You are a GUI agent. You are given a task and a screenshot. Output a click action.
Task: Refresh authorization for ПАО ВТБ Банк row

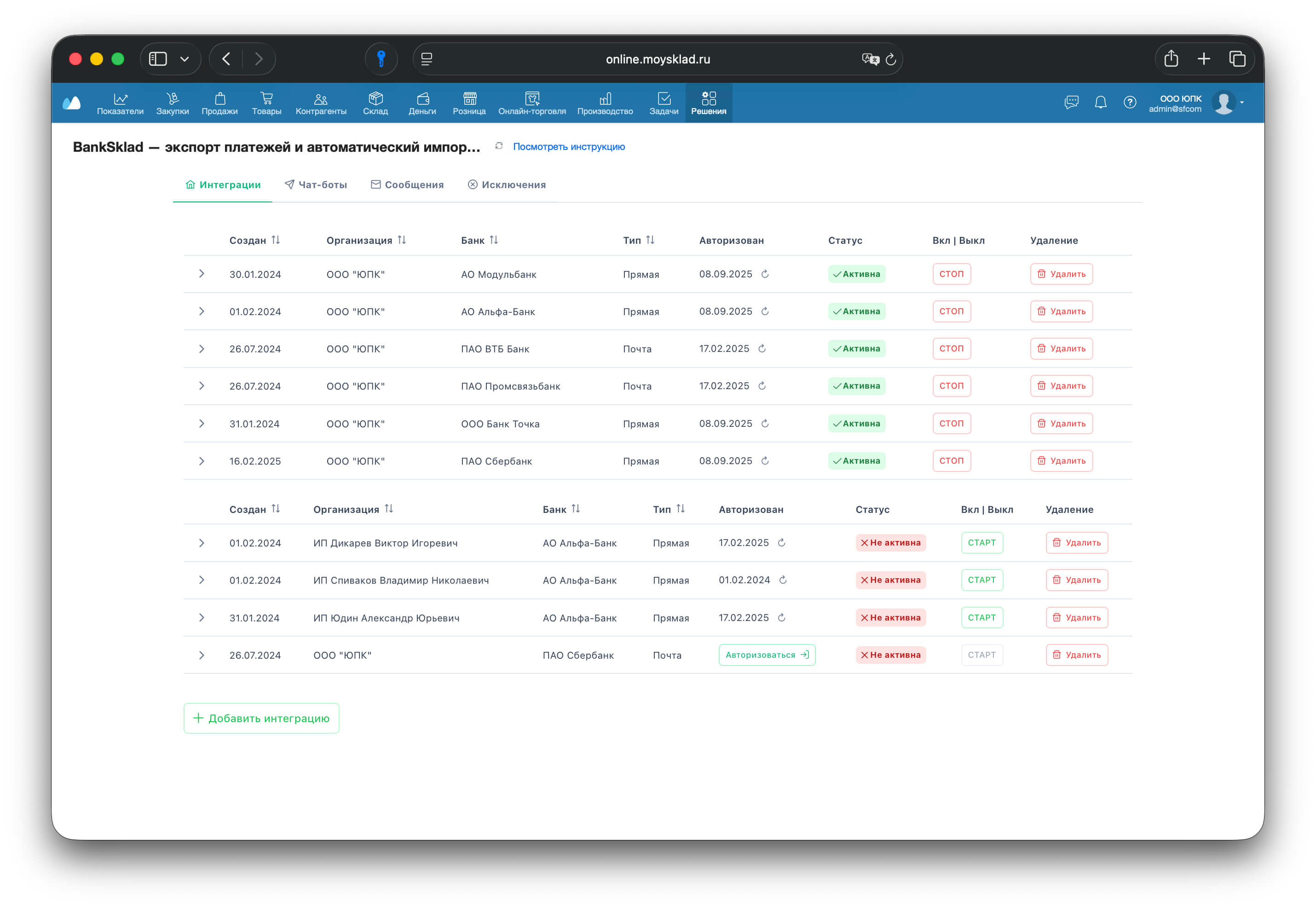[762, 349]
